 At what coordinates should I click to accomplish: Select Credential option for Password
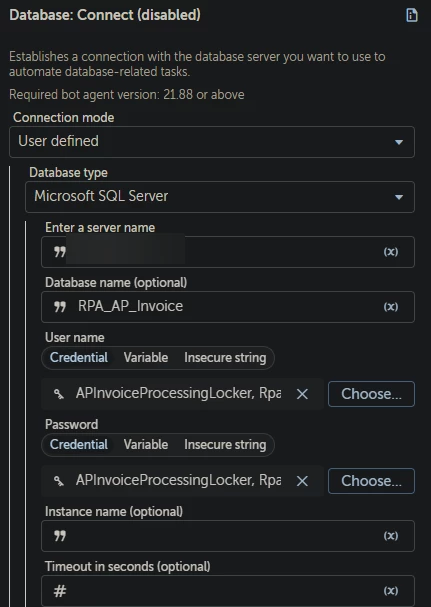click(79, 444)
